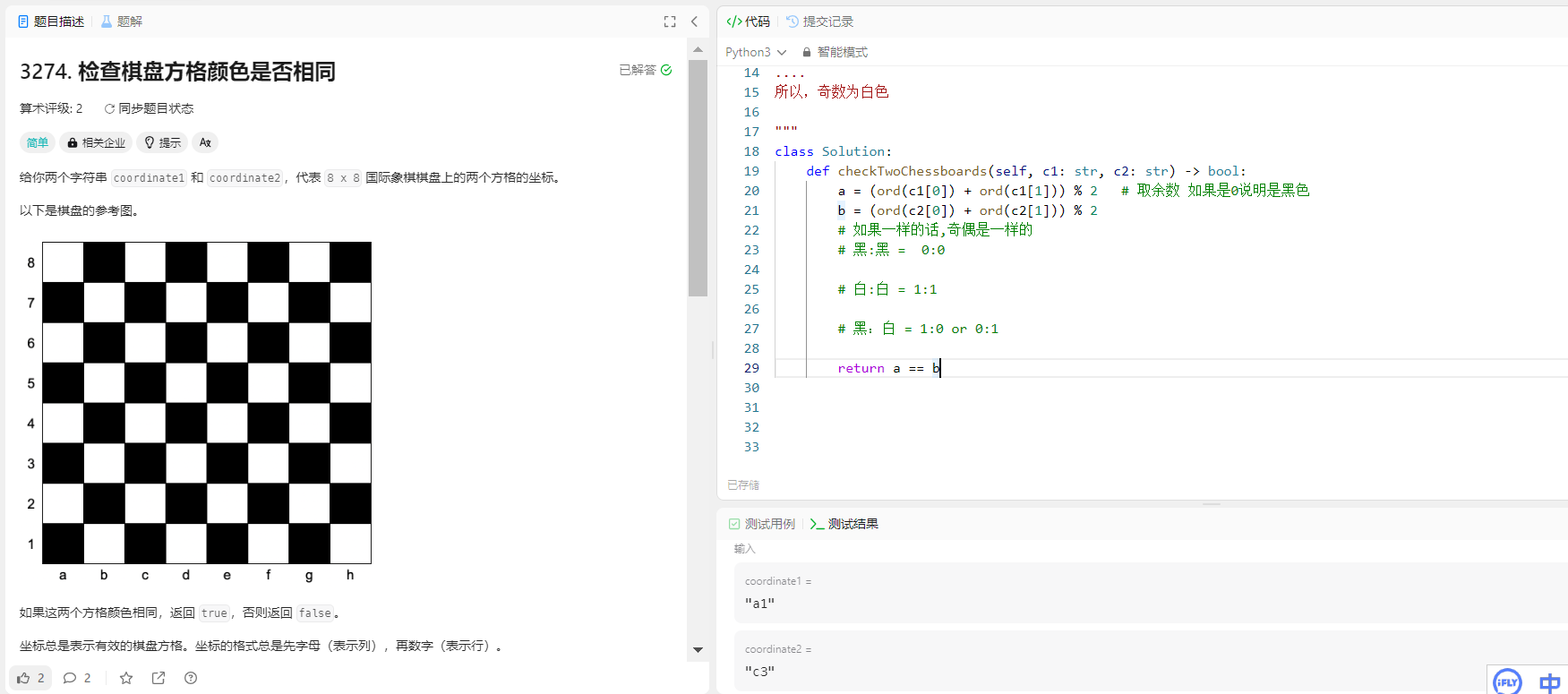This screenshot has height=694, width=1568.
Task: Show the 提示 hint tag
Action: tap(163, 142)
